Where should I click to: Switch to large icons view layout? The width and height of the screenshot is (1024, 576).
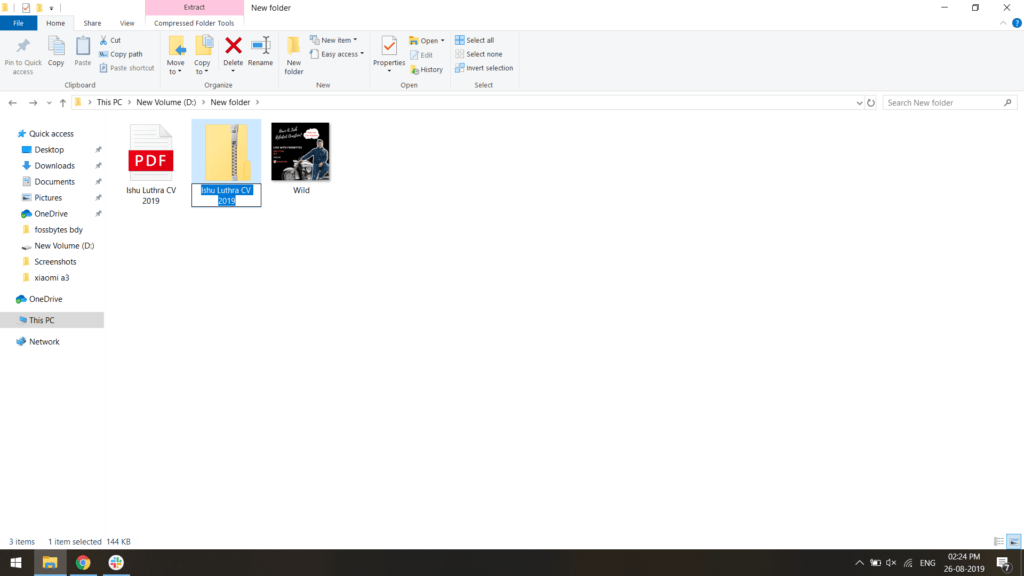click(x=1014, y=541)
